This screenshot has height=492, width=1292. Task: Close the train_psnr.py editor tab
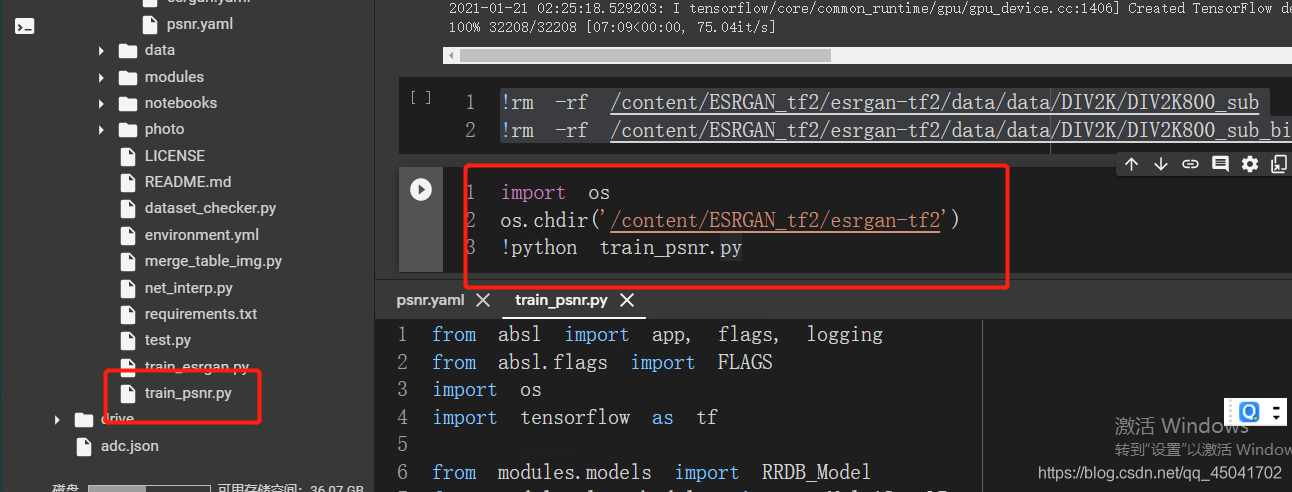(626, 300)
